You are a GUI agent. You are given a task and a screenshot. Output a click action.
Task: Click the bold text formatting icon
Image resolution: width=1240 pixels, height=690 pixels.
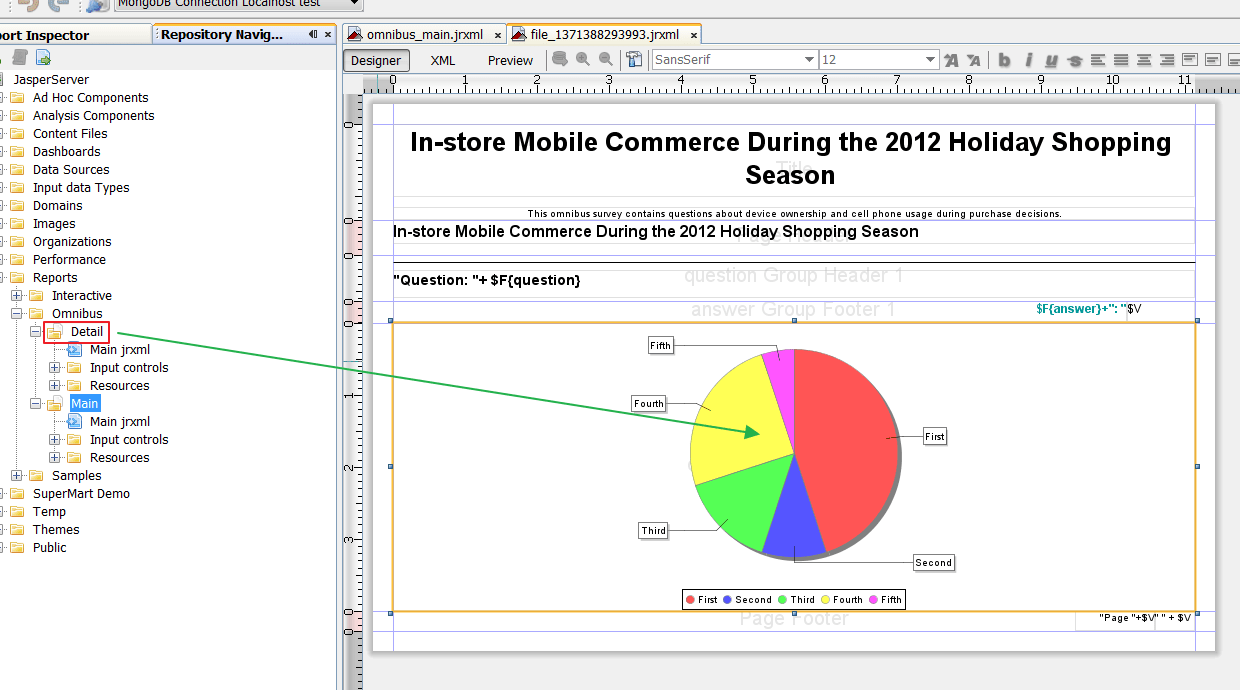coord(1004,60)
